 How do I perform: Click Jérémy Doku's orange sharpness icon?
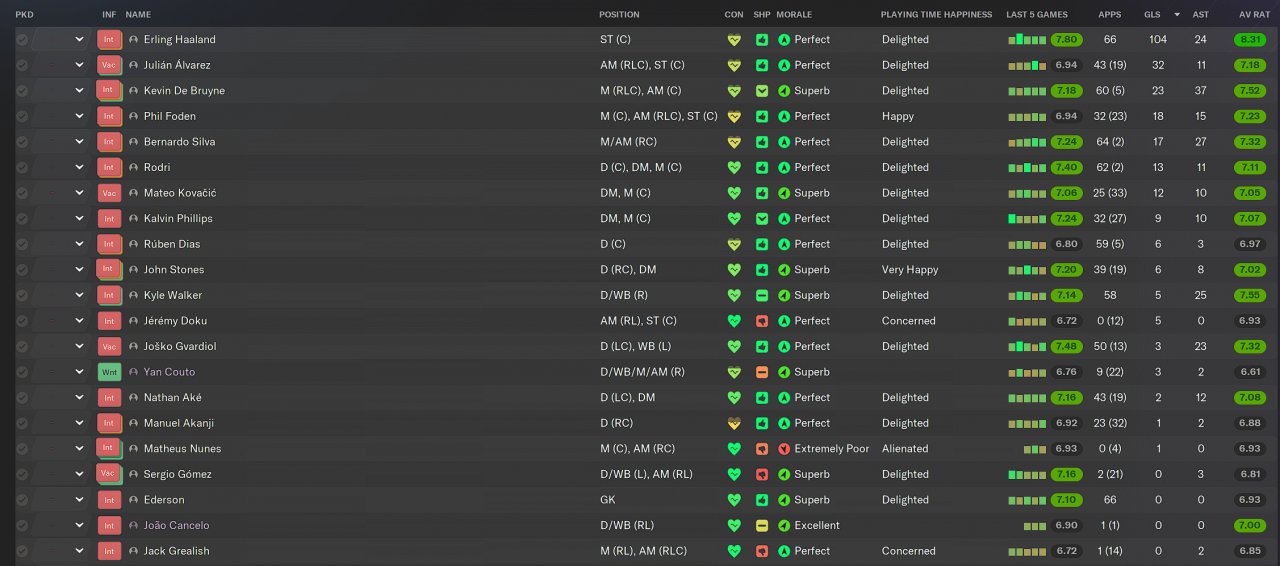pos(762,321)
